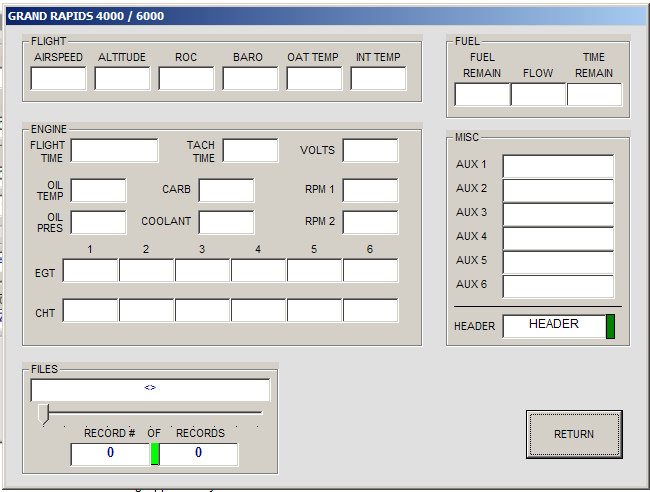
Task: Click the VOLTS field
Action: [x=370, y=150]
